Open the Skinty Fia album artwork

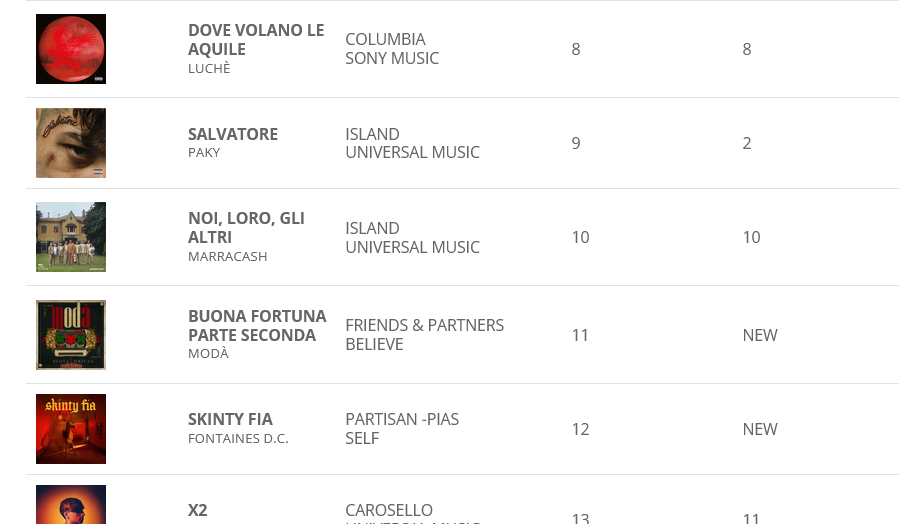pyautogui.click(x=71, y=429)
